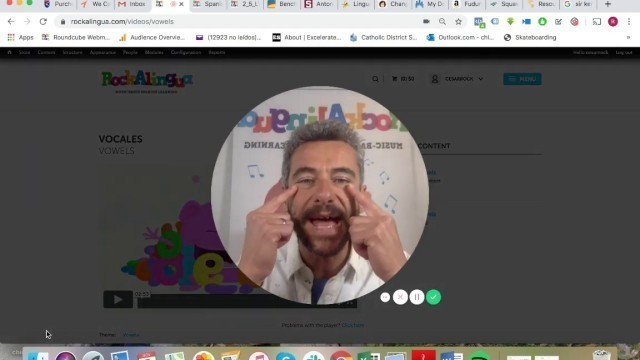
Task: Show more bookmarks chevron
Action: pyautogui.click(x=629, y=38)
